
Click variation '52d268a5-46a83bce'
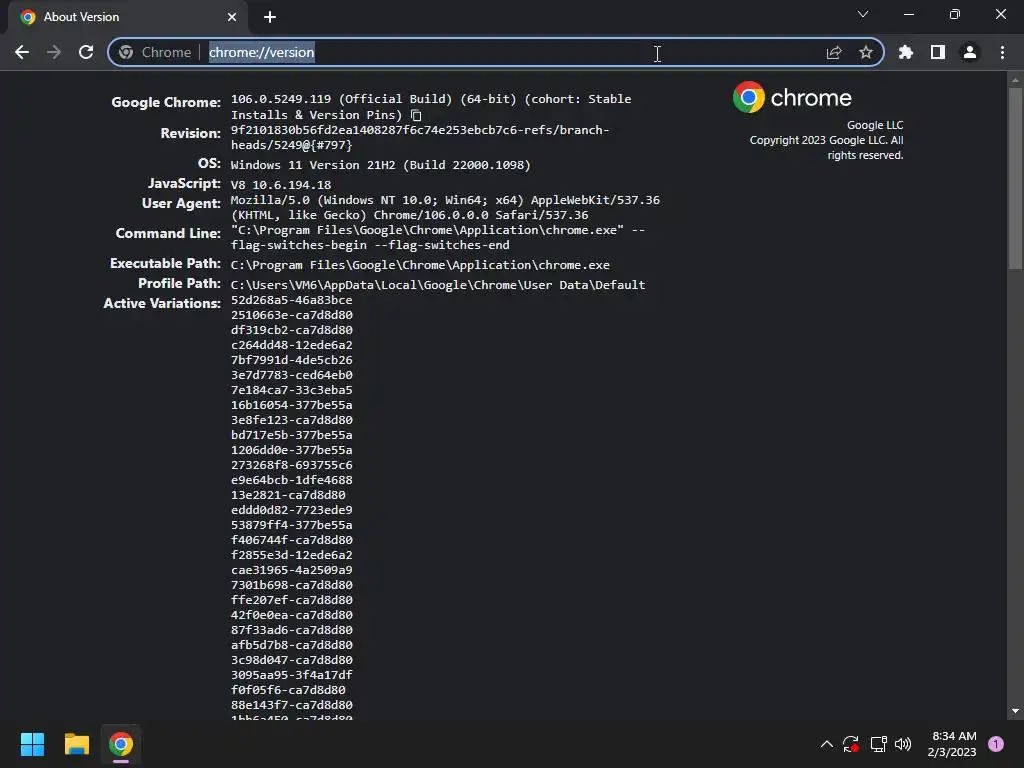pyautogui.click(x=291, y=300)
